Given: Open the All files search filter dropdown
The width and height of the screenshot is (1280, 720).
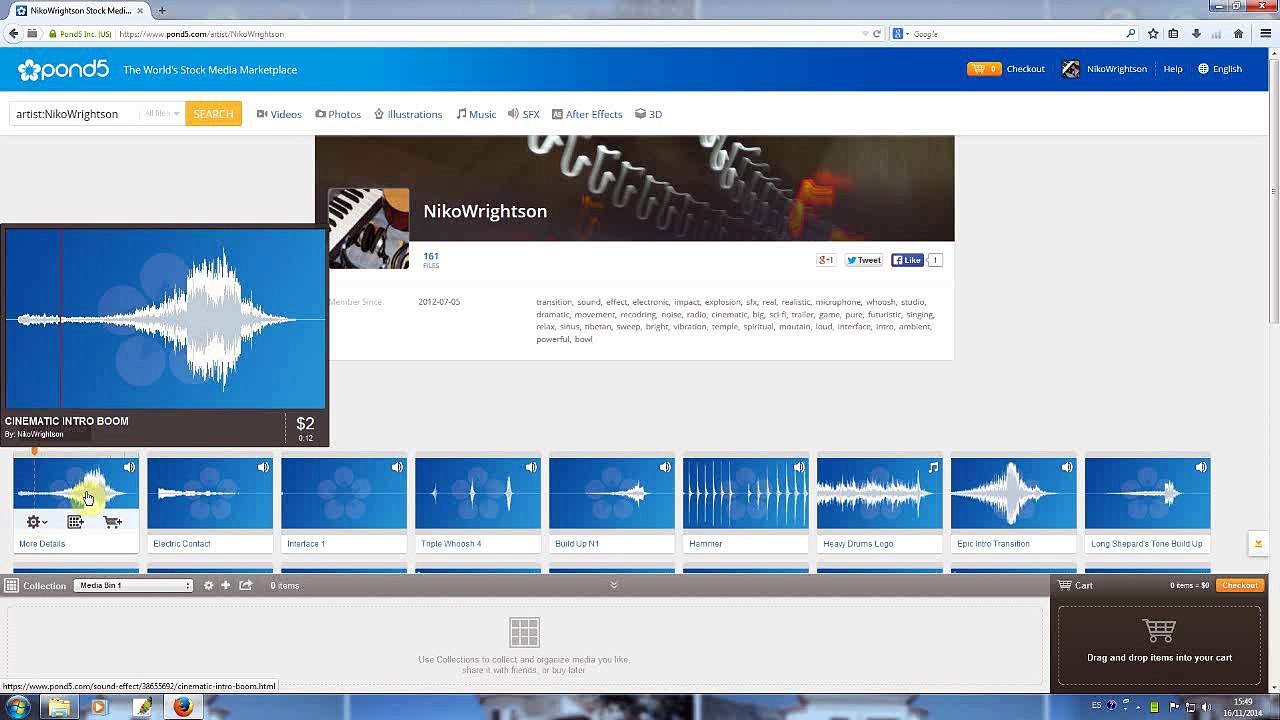Looking at the screenshot, I should (x=161, y=114).
